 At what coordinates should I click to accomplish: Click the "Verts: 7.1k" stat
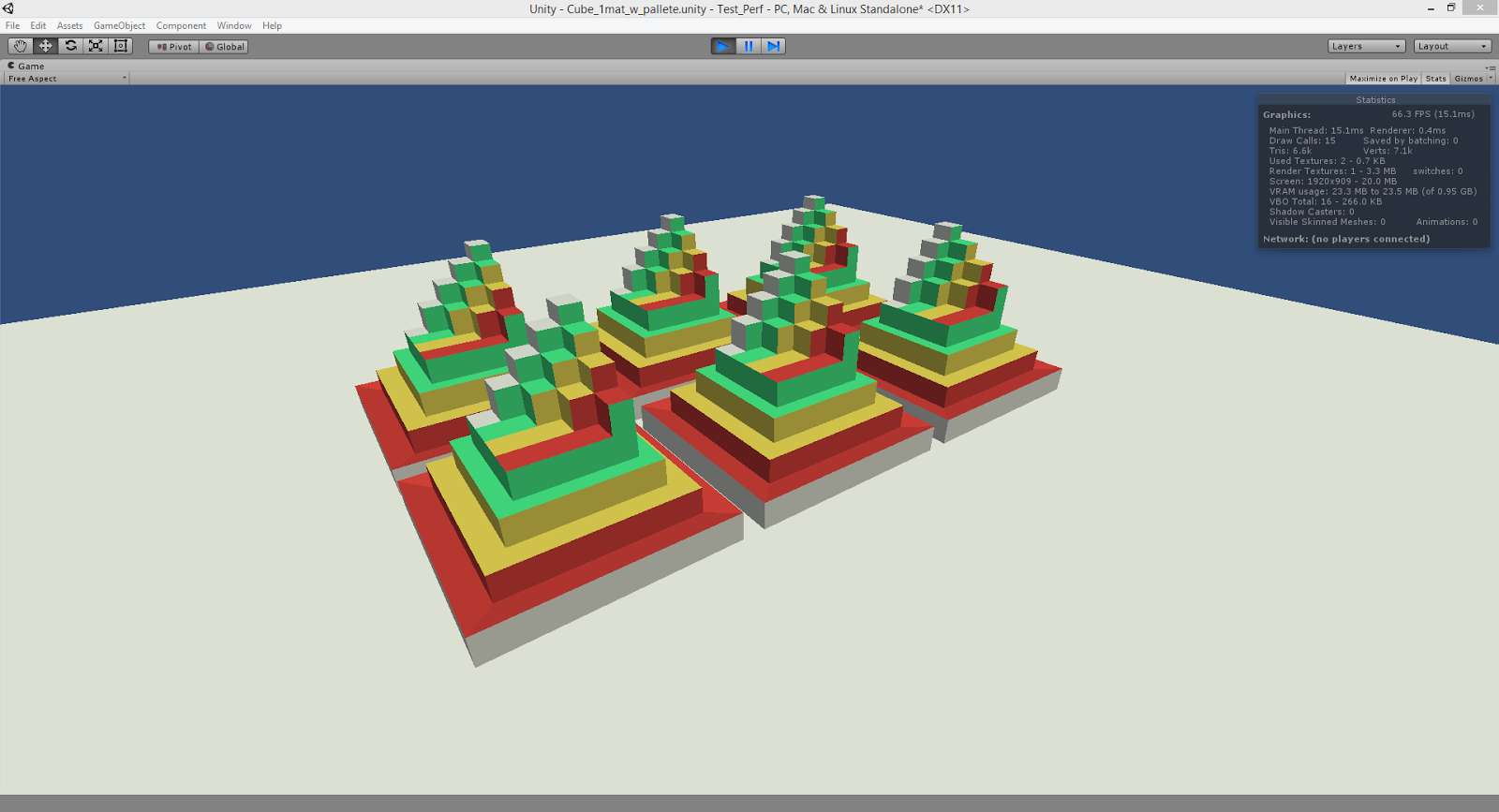point(1388,151)
